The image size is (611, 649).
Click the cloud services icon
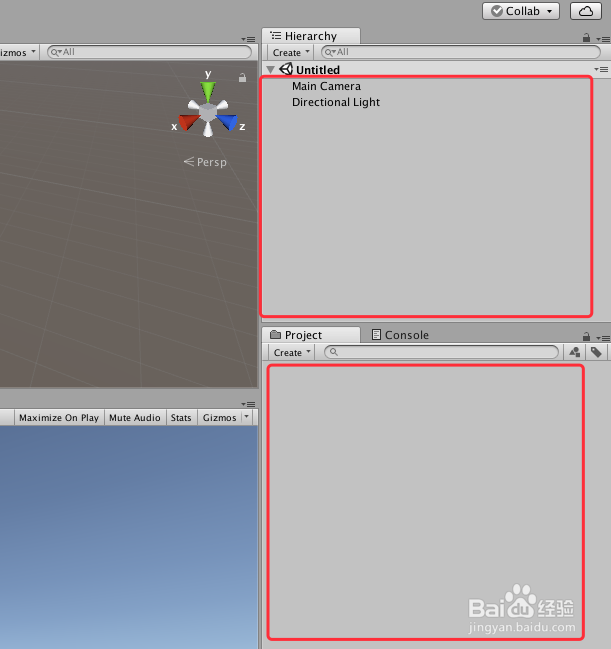pos(586,11)
